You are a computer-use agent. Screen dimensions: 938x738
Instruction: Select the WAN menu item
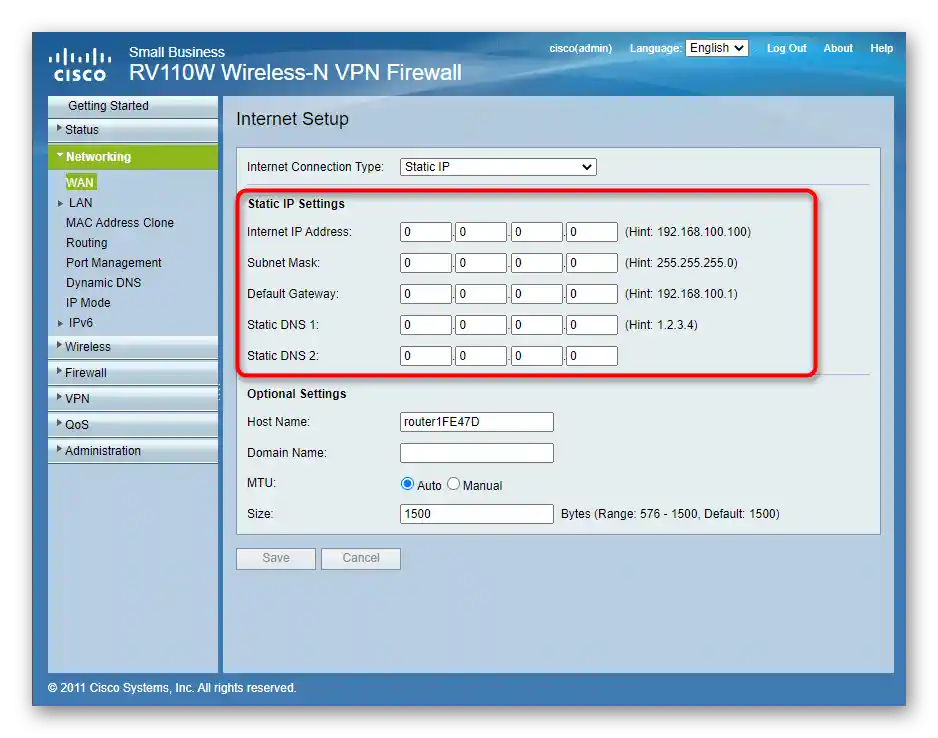coord(80,182)
